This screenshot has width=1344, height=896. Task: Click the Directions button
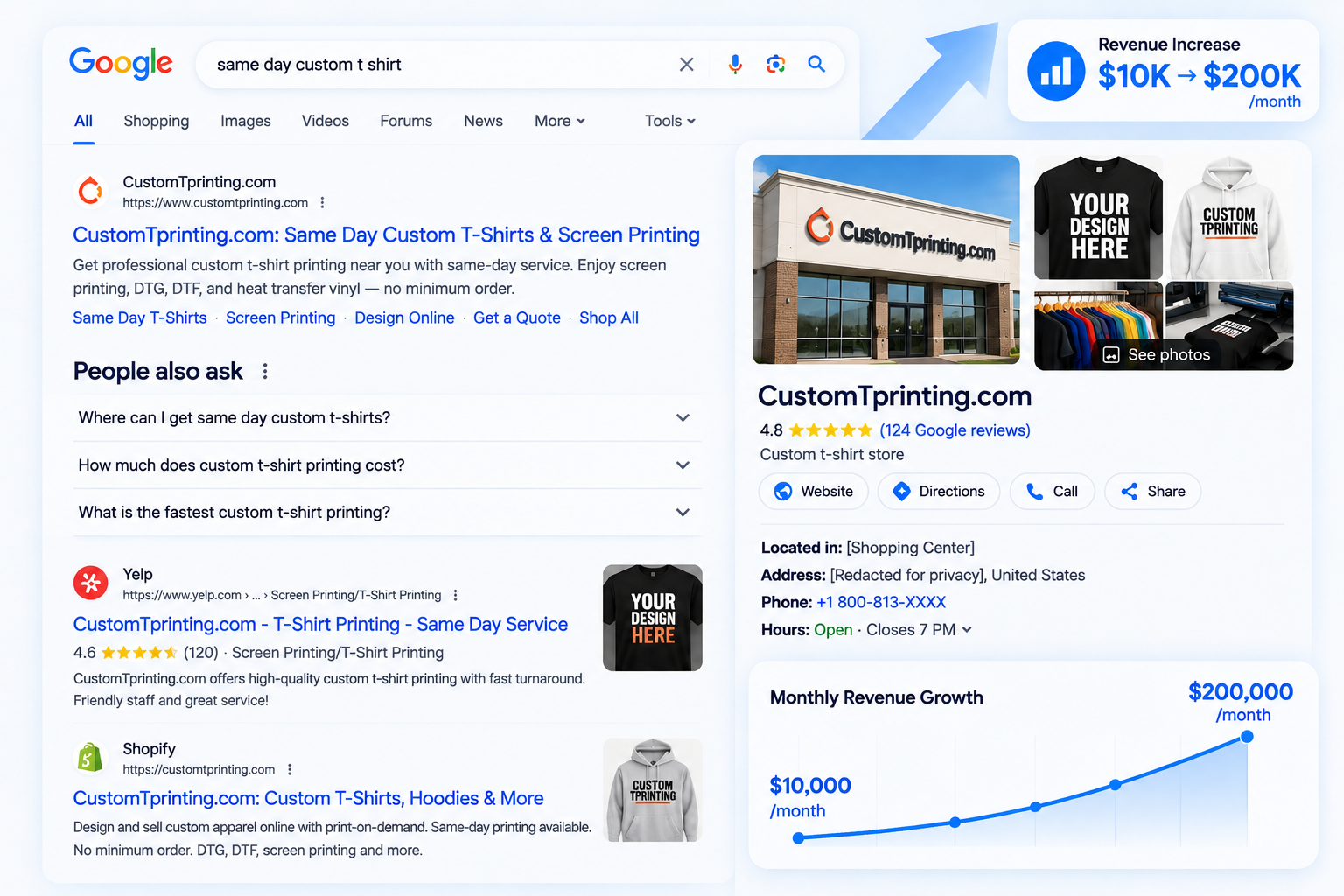939,492
